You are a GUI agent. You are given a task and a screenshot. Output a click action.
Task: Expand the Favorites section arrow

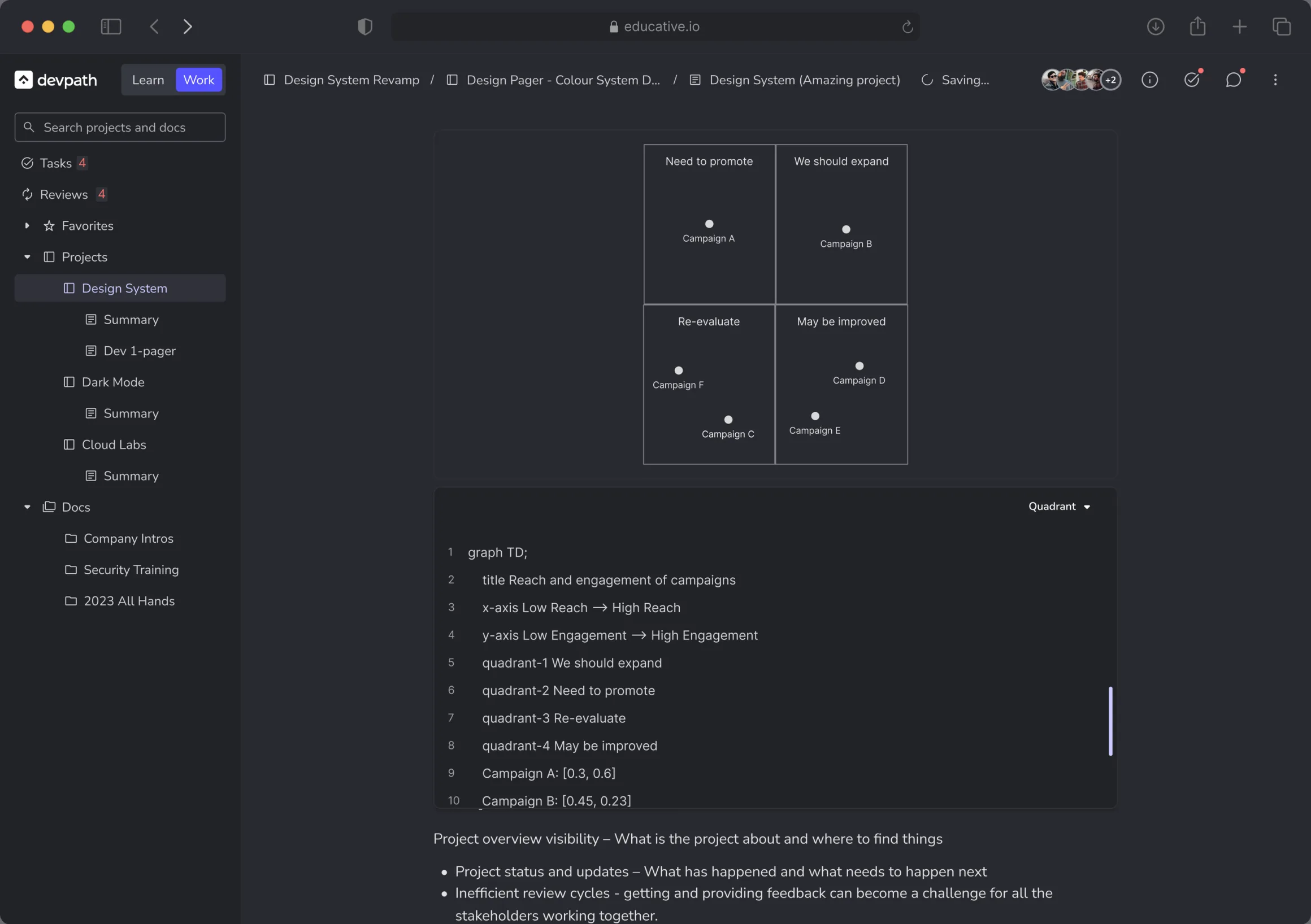click(27, 226)
